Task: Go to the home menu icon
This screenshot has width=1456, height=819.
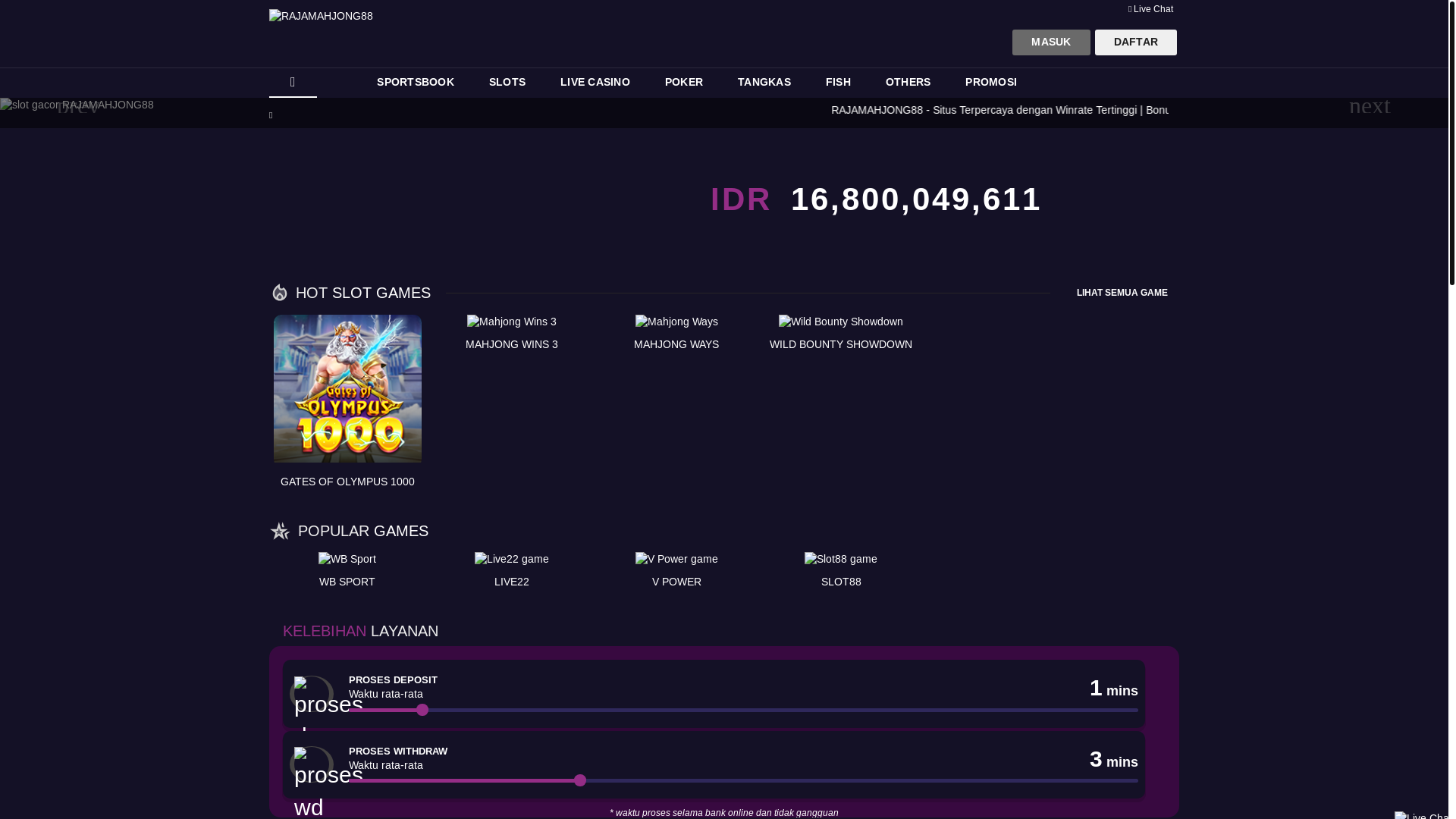Action: (x=293, y=82)
